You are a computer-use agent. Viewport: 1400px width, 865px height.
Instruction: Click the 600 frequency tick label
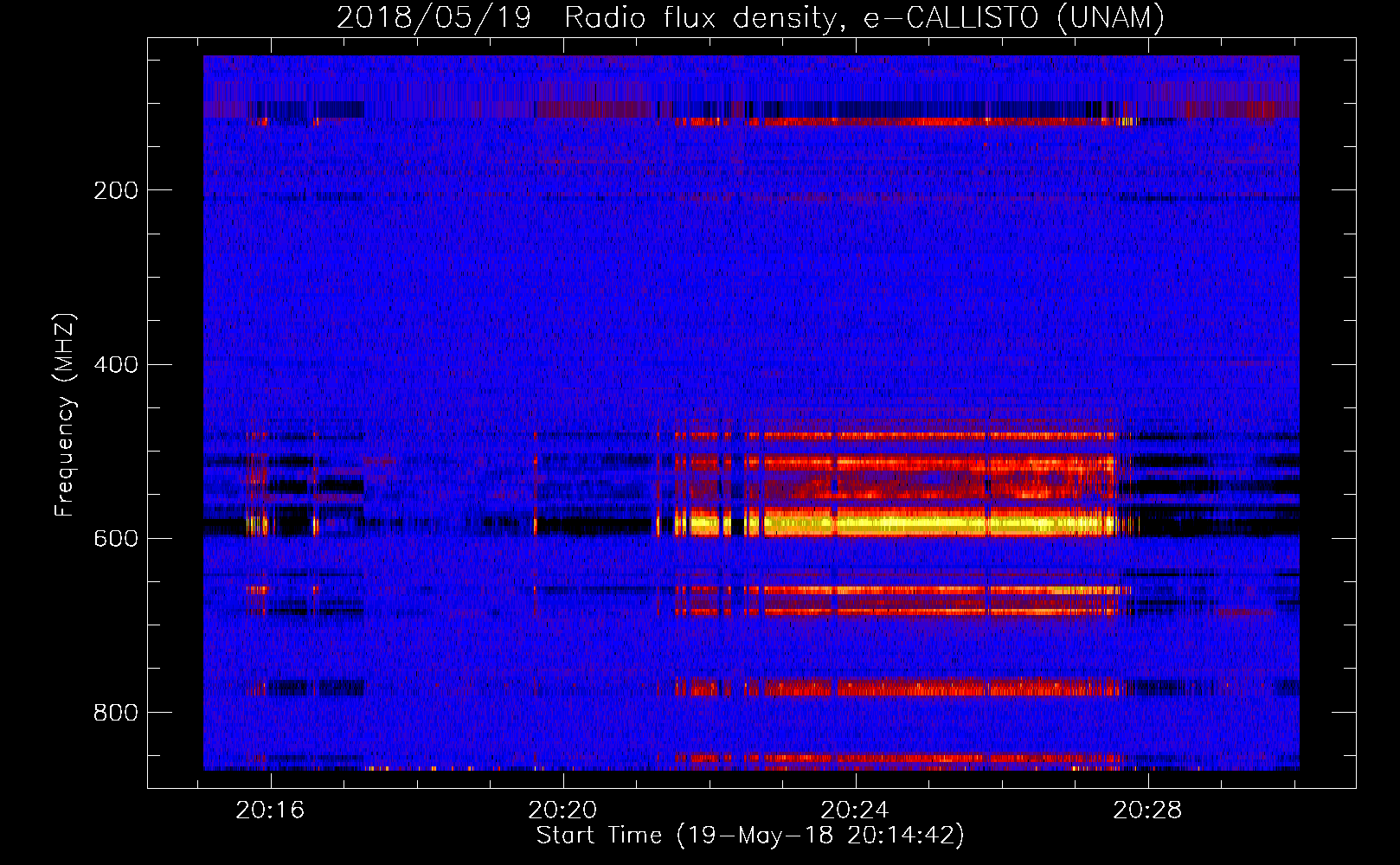tap(116, 538)
